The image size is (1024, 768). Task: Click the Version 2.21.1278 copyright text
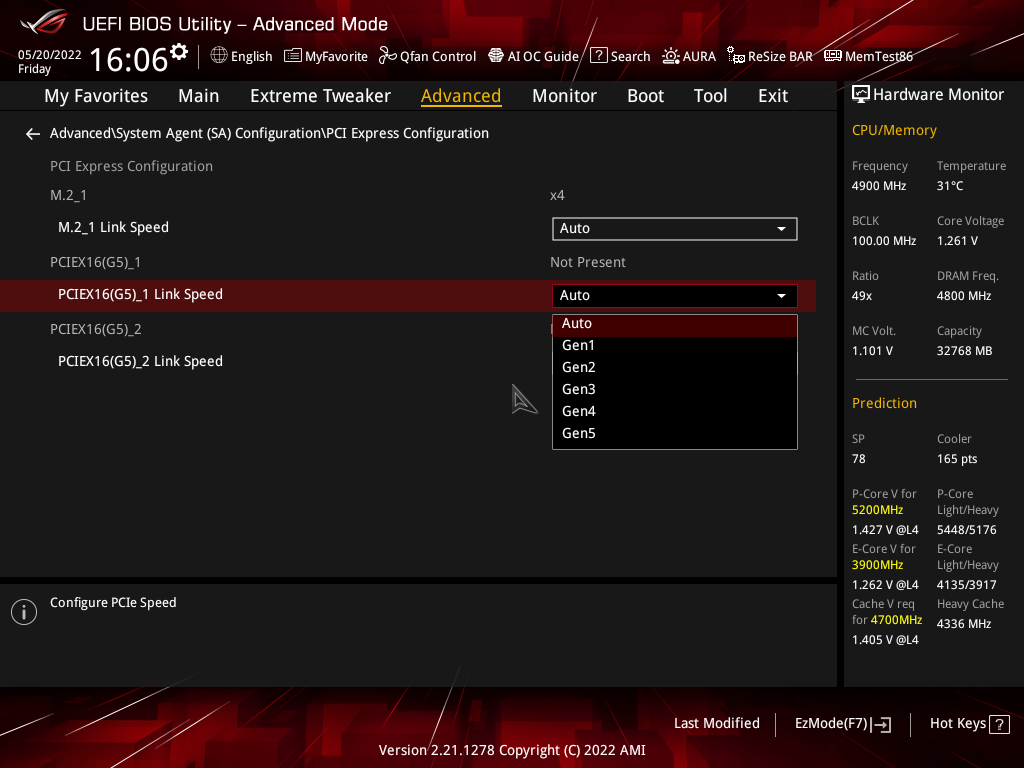click(x=512, y=750)
